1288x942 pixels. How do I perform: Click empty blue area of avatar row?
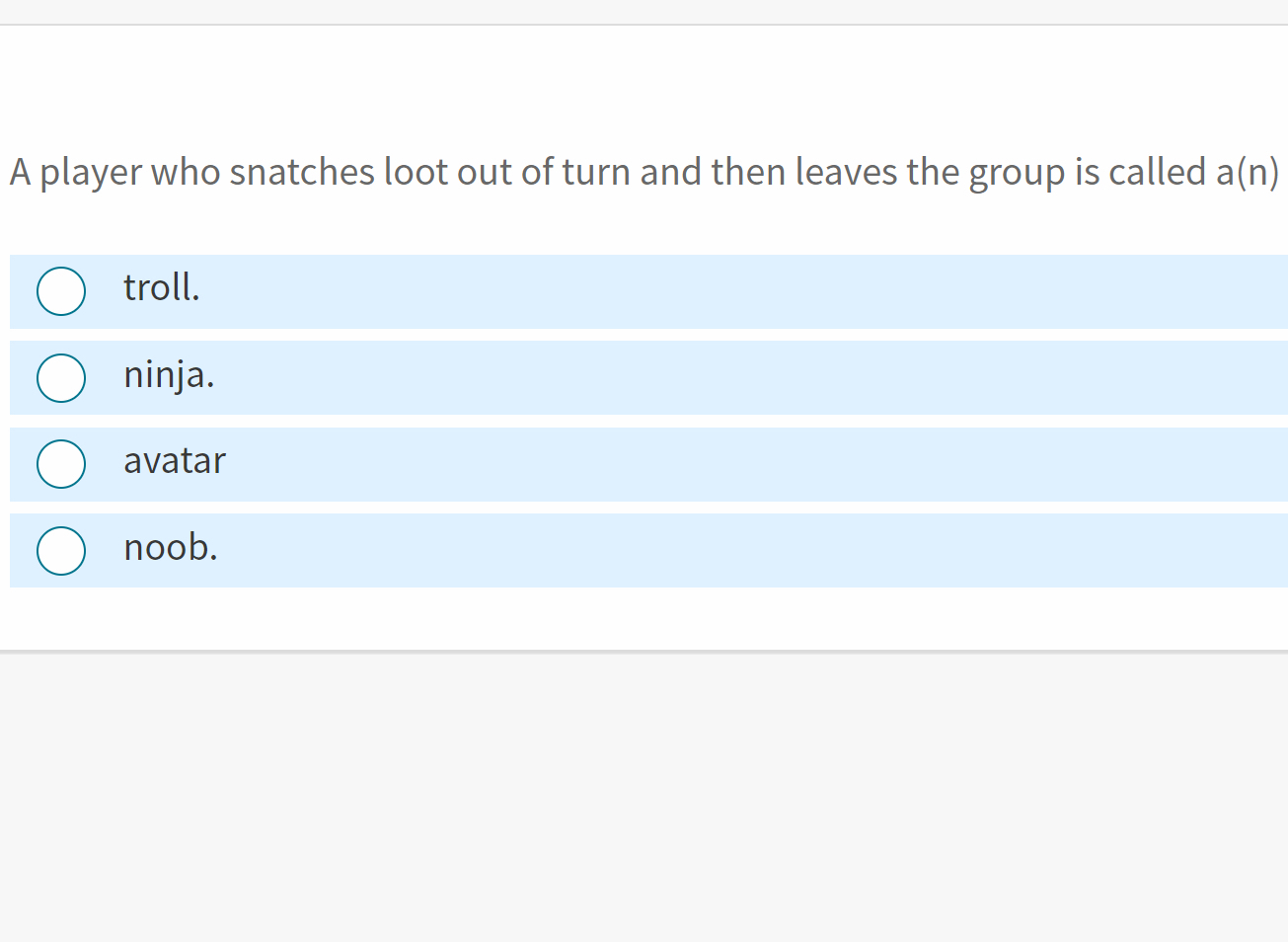740,464
